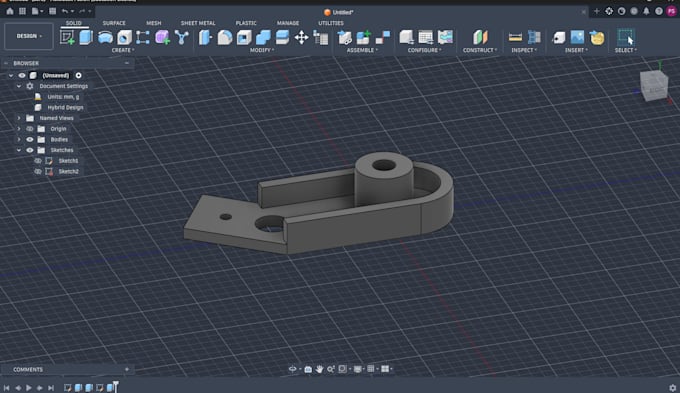Expand the Bodies folder
Viewport: 680px width, 393px height.
click(19, 139)
